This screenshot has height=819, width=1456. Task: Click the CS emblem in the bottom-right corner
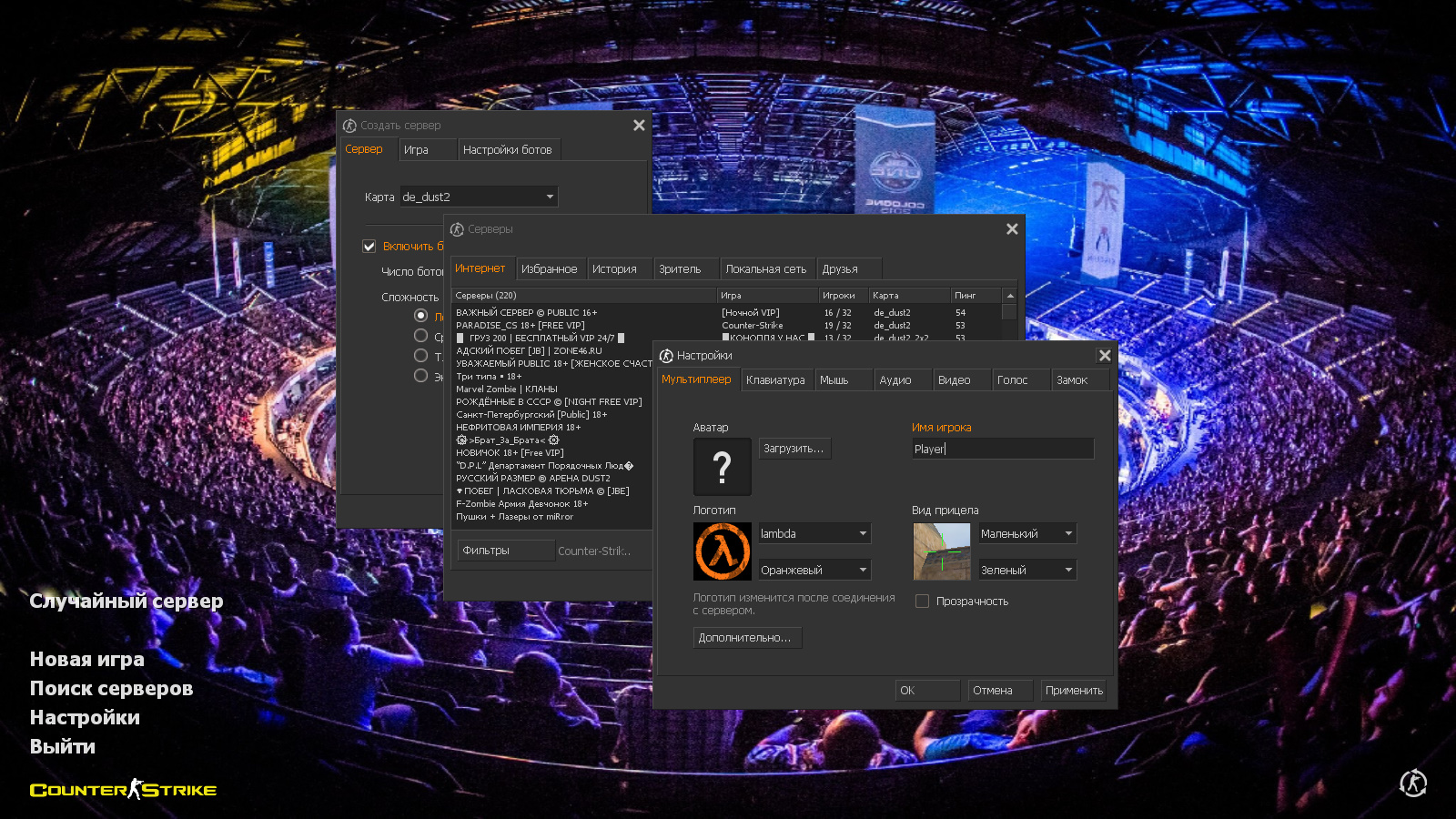tap(1413, 783)
